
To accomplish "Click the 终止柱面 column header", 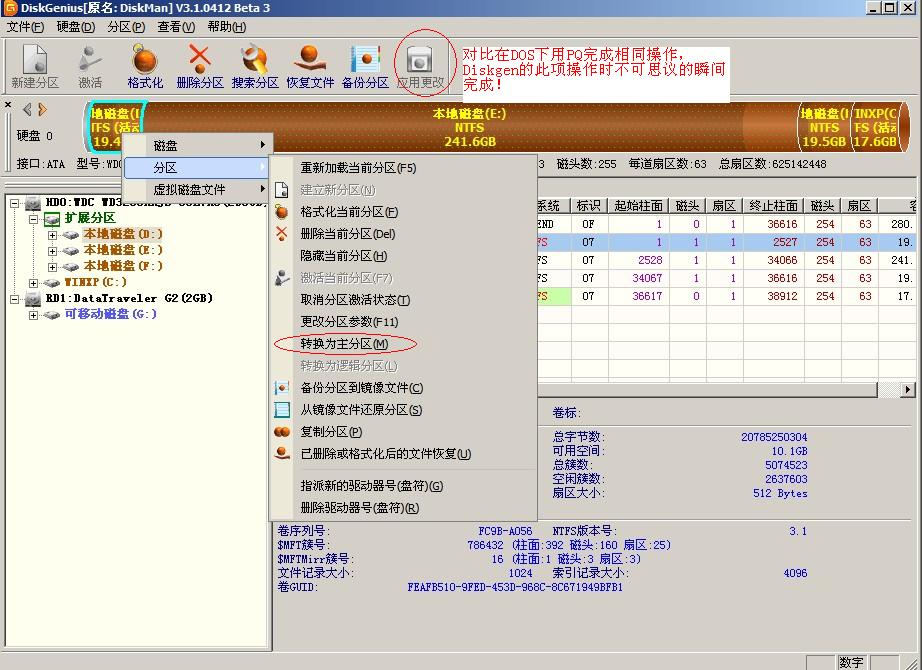I will click(x=774, y=205).
